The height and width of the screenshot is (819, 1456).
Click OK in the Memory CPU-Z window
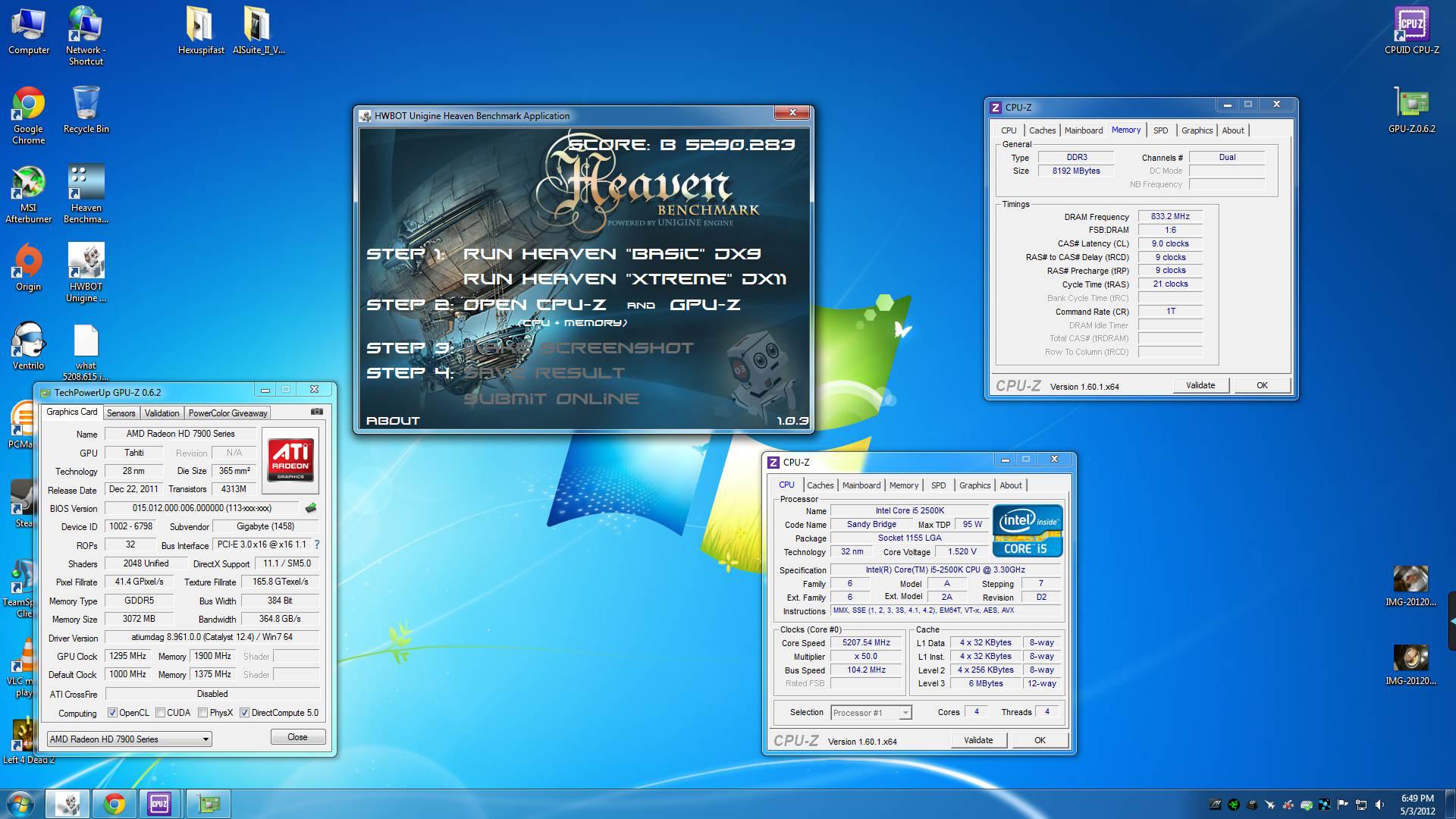click(1262, 385)
